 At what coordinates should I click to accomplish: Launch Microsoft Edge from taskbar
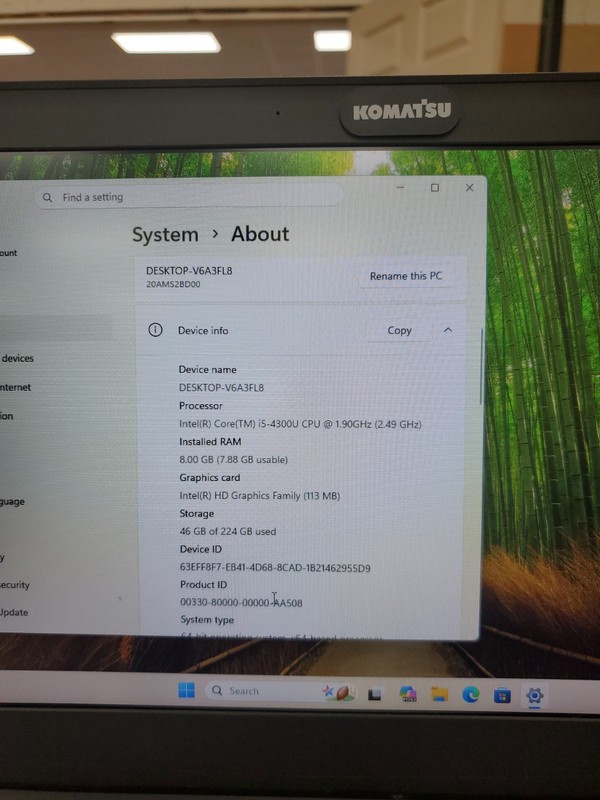pyautogui.click(x=470, y=694)
